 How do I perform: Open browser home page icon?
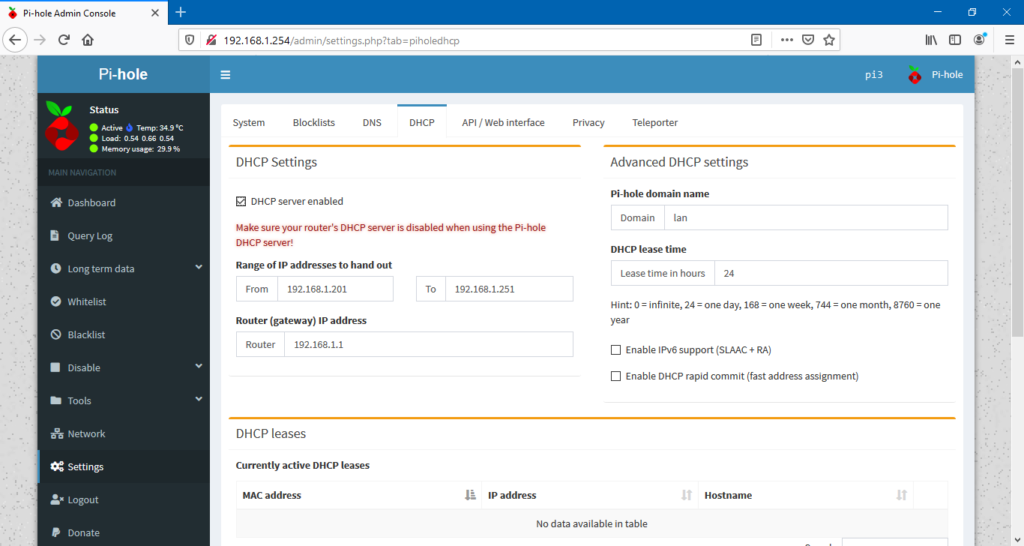coord(88,40)
